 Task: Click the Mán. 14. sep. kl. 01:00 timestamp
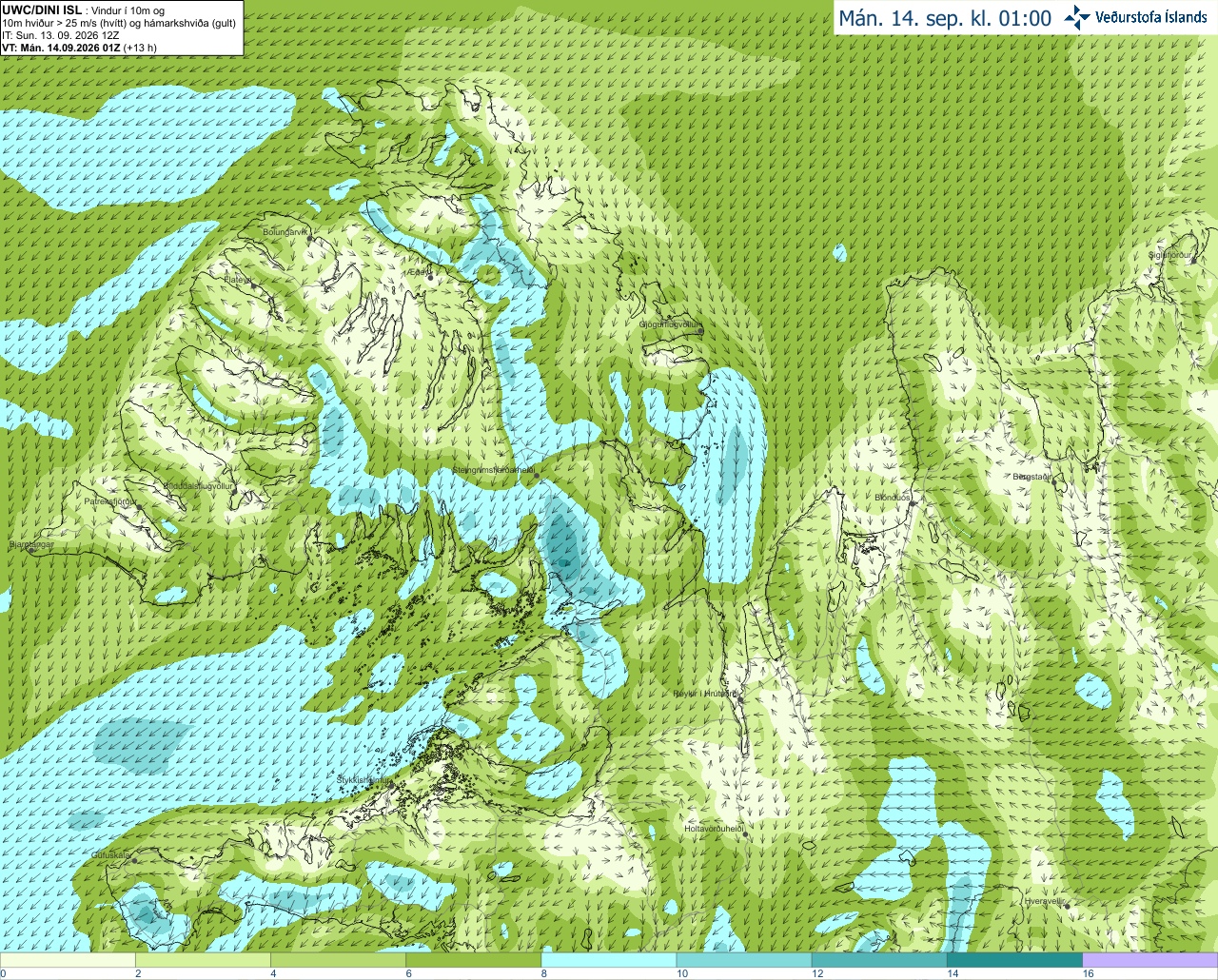(x=945, y=18)
